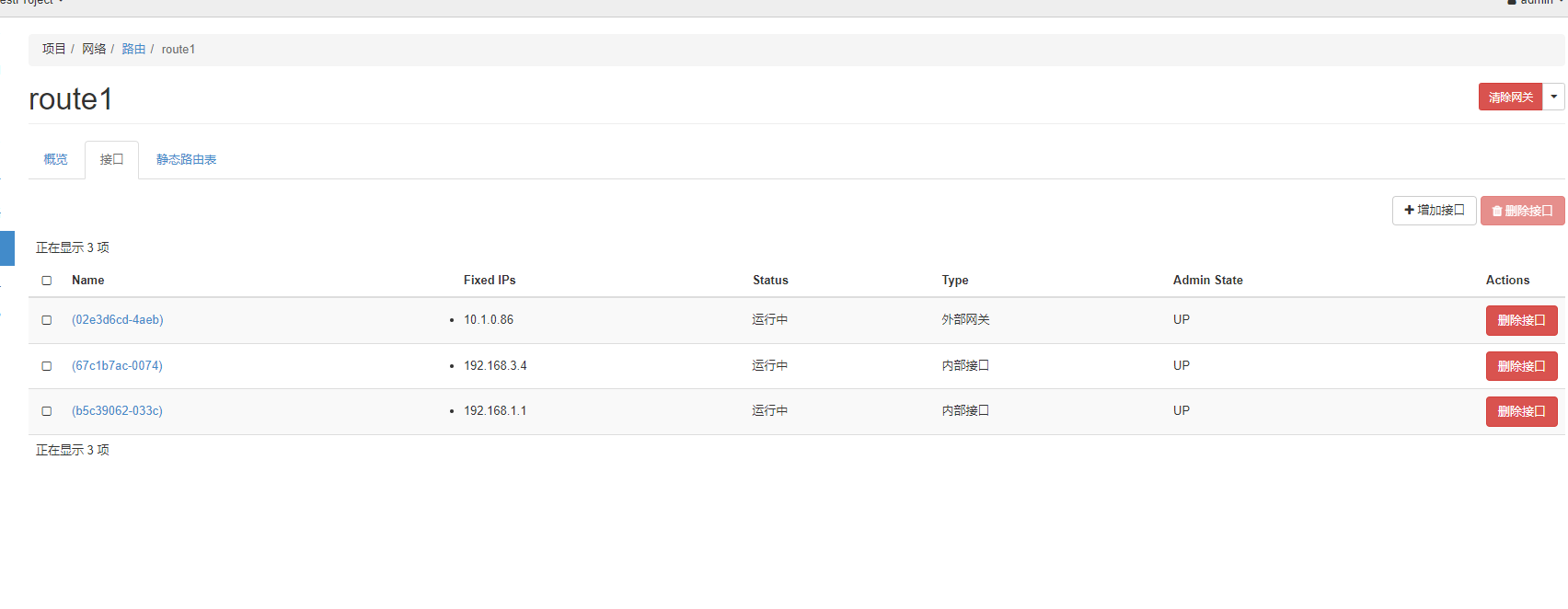Switch to the 概览 overview tab
Viewport: 1568px width, 609px height.
click(x=55, y=159)
